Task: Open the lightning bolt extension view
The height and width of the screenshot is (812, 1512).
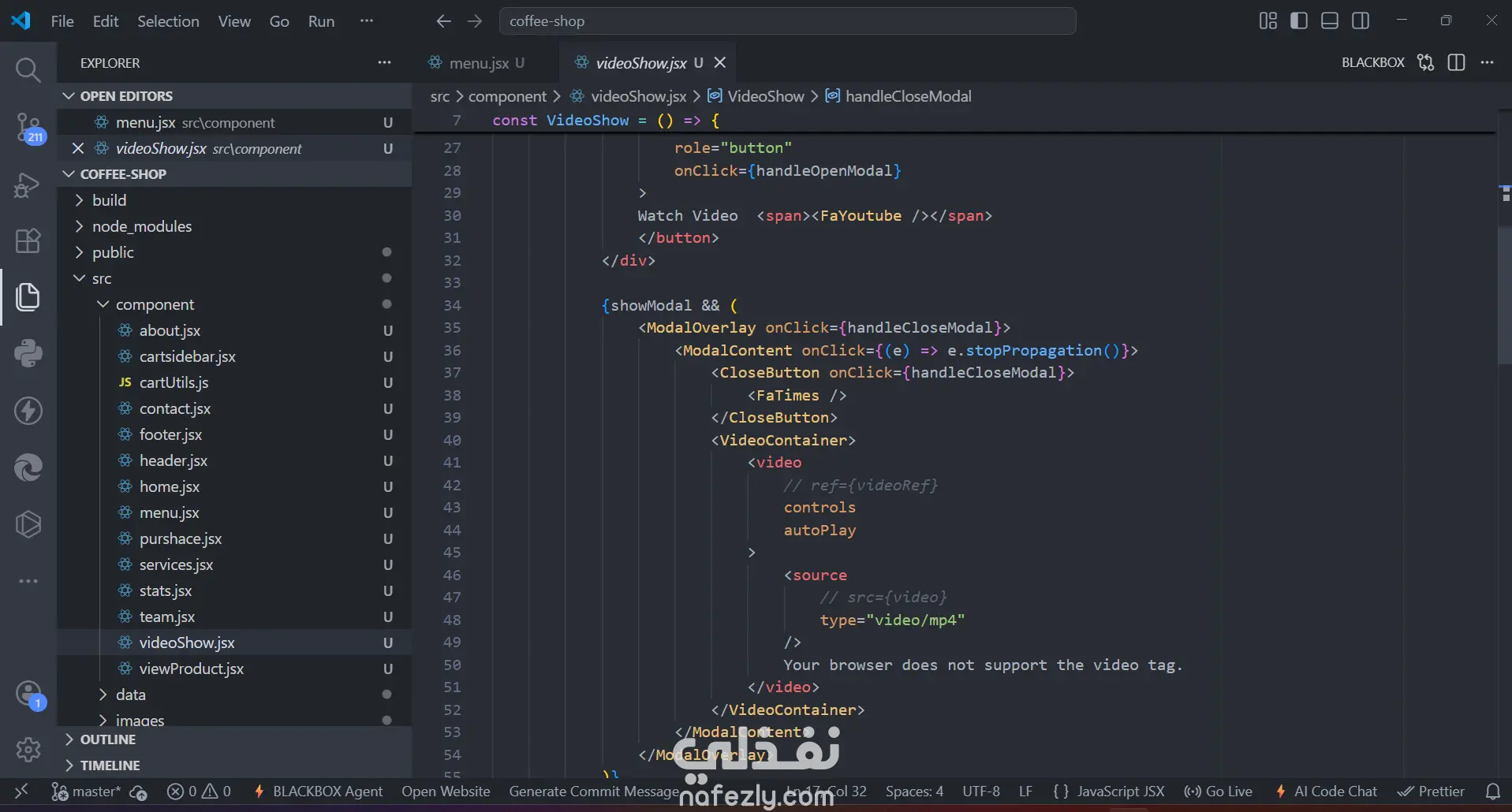Action: click(x=28, y=411)
